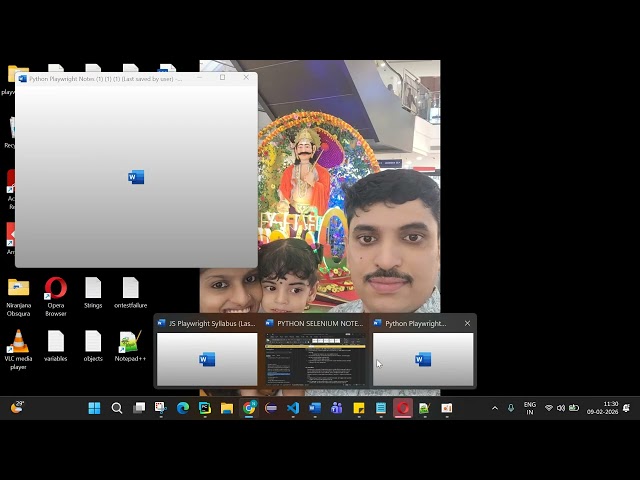The width and height of the screenshot is (640, 480).
Task: Launch Notepad++ from the desktop
Action: pos(130,342)
